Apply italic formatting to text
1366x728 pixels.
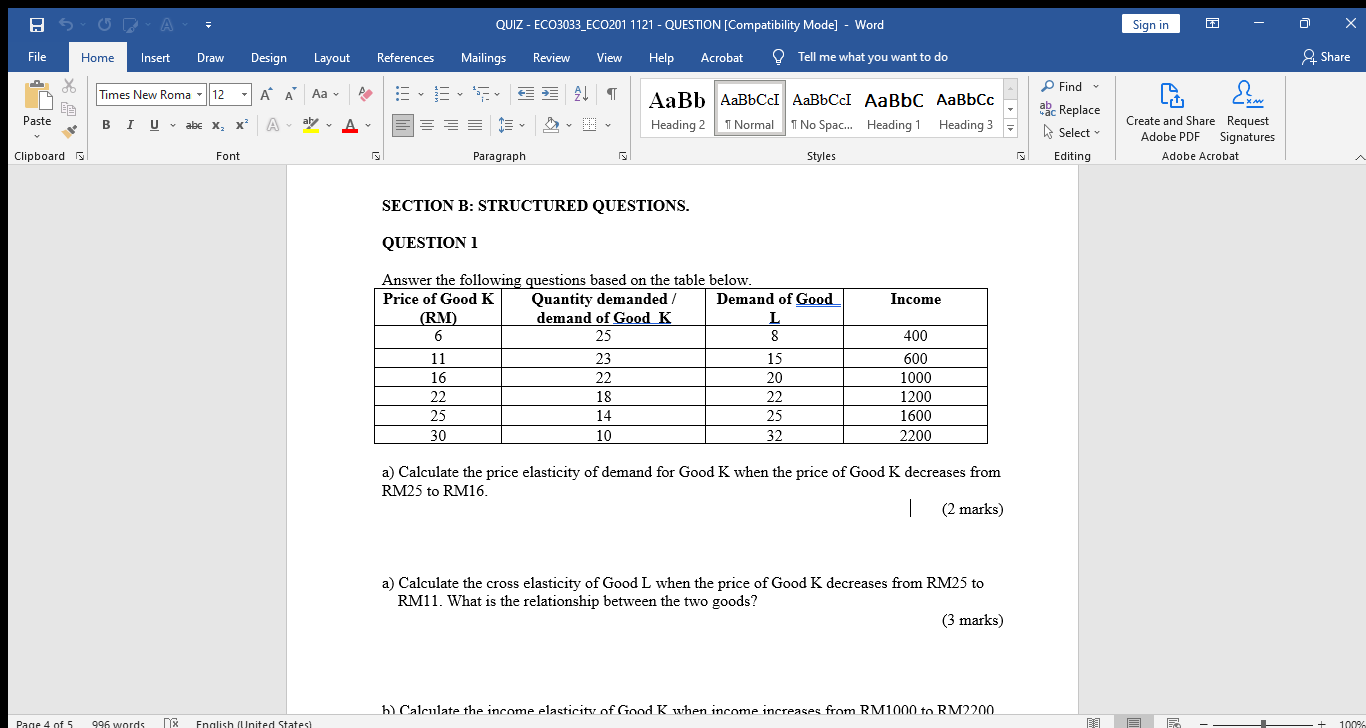(x=128, y=125)
